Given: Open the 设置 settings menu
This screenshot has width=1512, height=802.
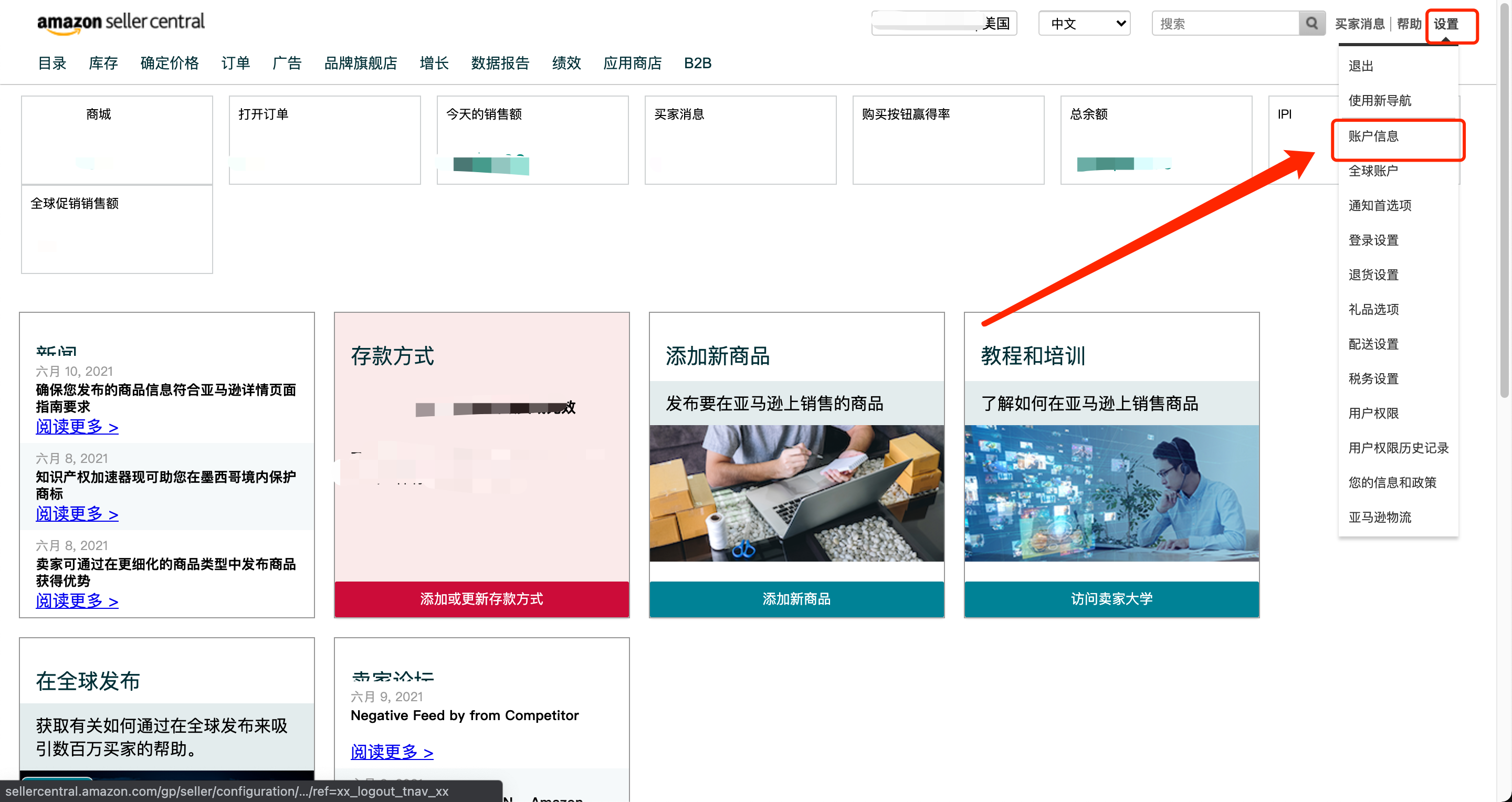Looking at the screenshot, I should coord(1445,25).
